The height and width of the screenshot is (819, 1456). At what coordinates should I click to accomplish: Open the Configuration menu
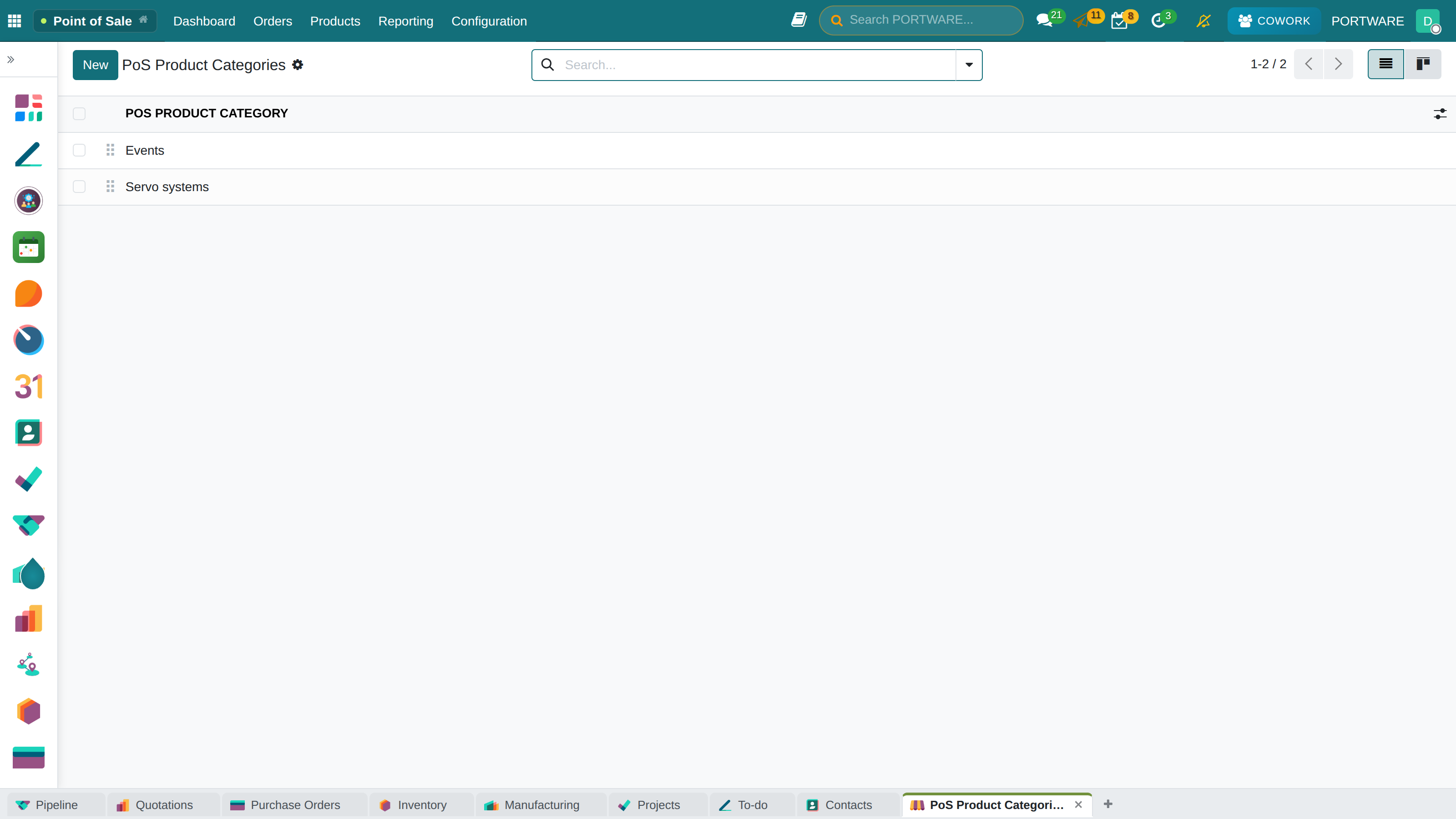pyautogui.click(x=489, y=21)
